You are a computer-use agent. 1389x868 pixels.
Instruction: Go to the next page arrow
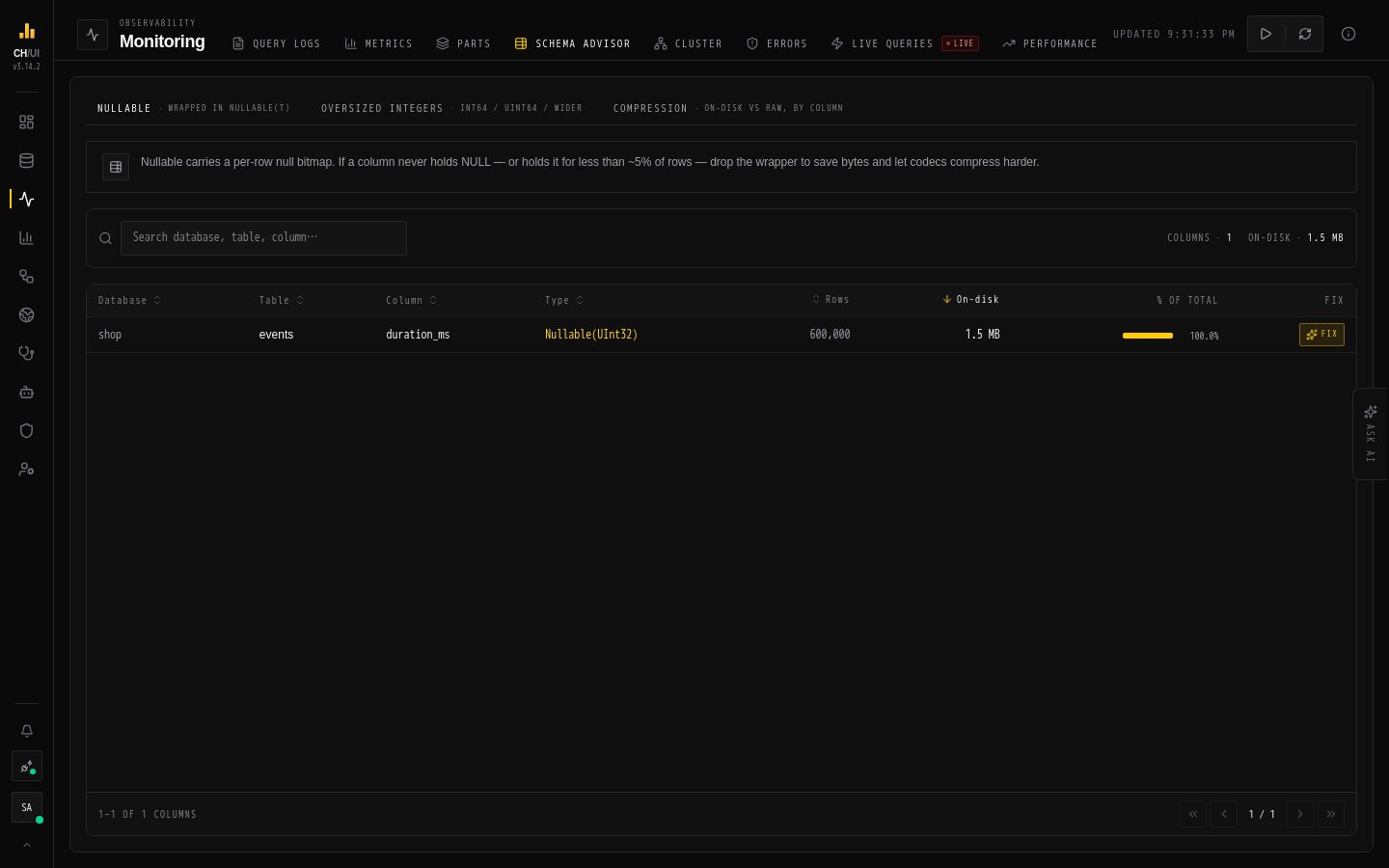pyautogui.click(x=1299, y=814)
